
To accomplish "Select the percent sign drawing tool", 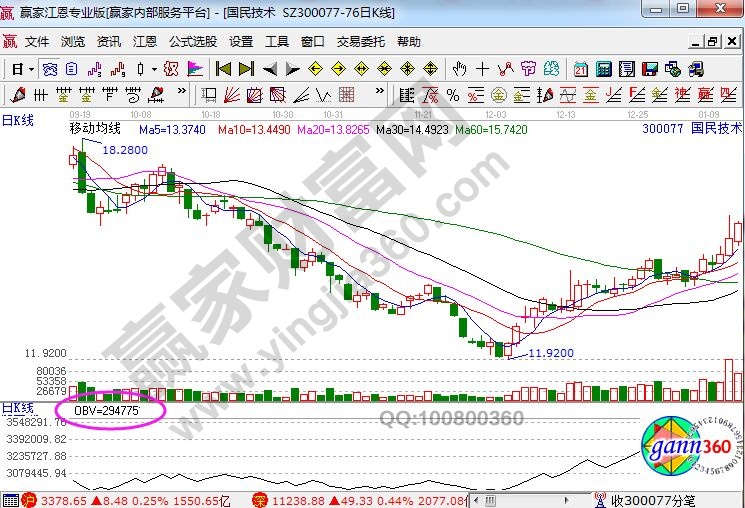I will (x=453, y=96).
